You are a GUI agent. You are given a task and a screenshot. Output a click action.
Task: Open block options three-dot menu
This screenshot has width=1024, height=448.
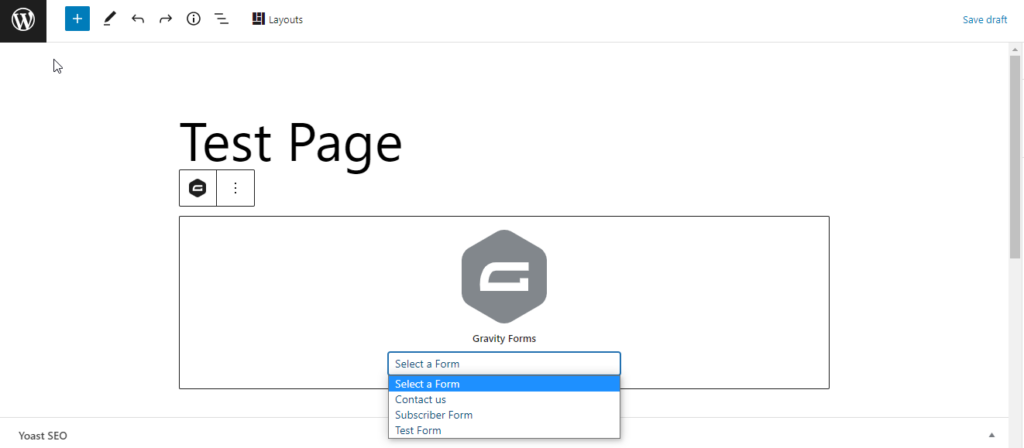tap(236, 188)
